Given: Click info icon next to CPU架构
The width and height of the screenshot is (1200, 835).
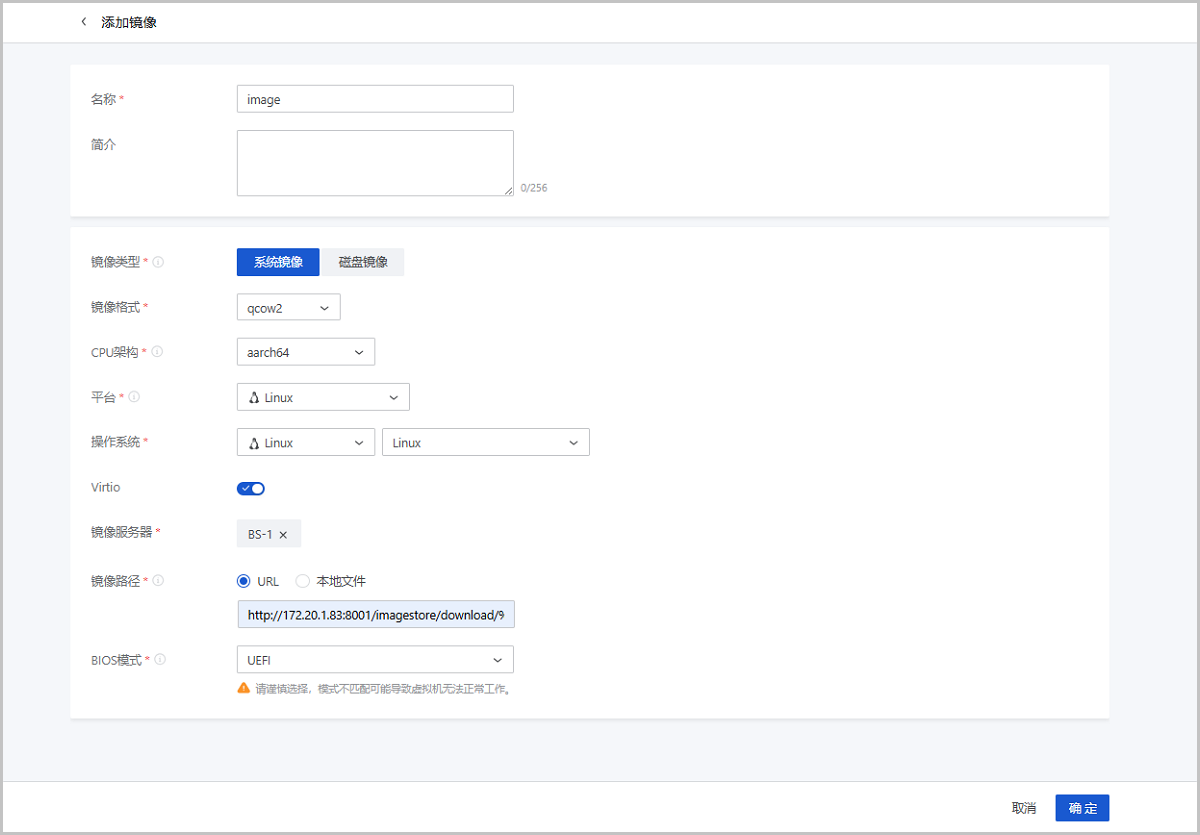Looking at the screenshot, I should click(158, 352).
